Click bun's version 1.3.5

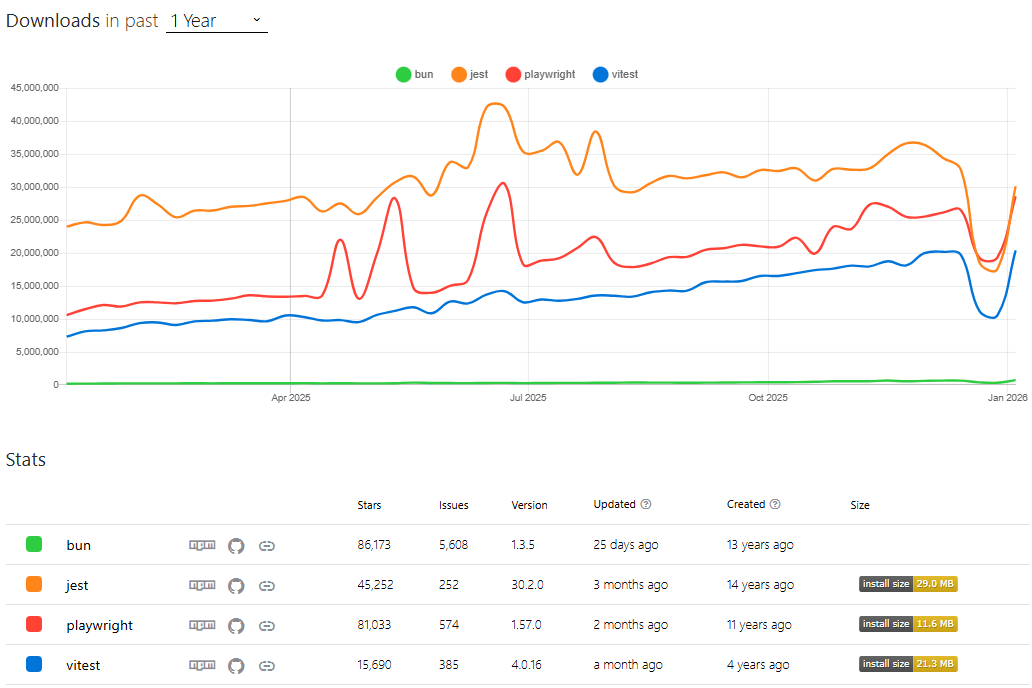[523, 545]
